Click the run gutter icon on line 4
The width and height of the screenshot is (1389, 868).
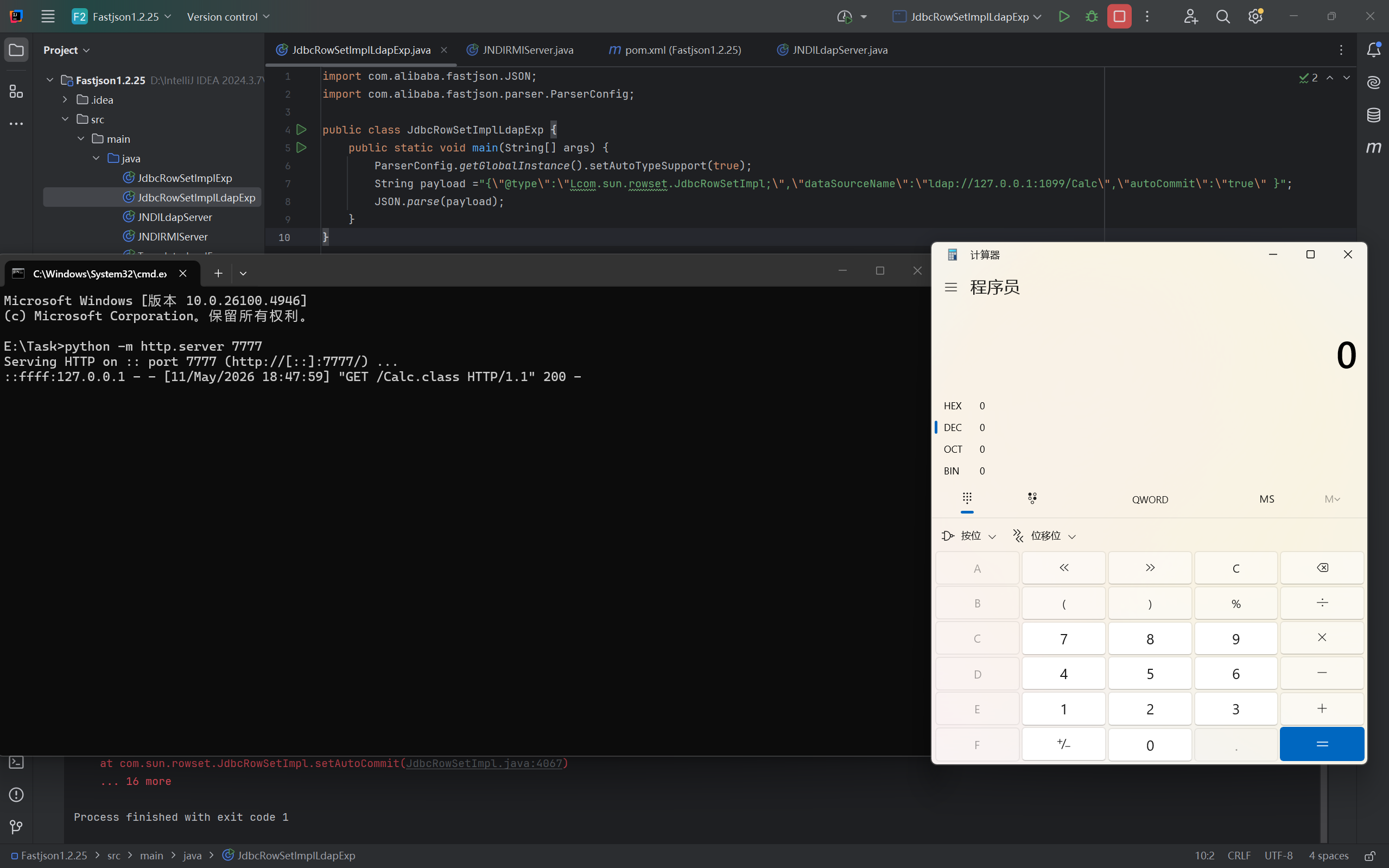coord(301,130)
